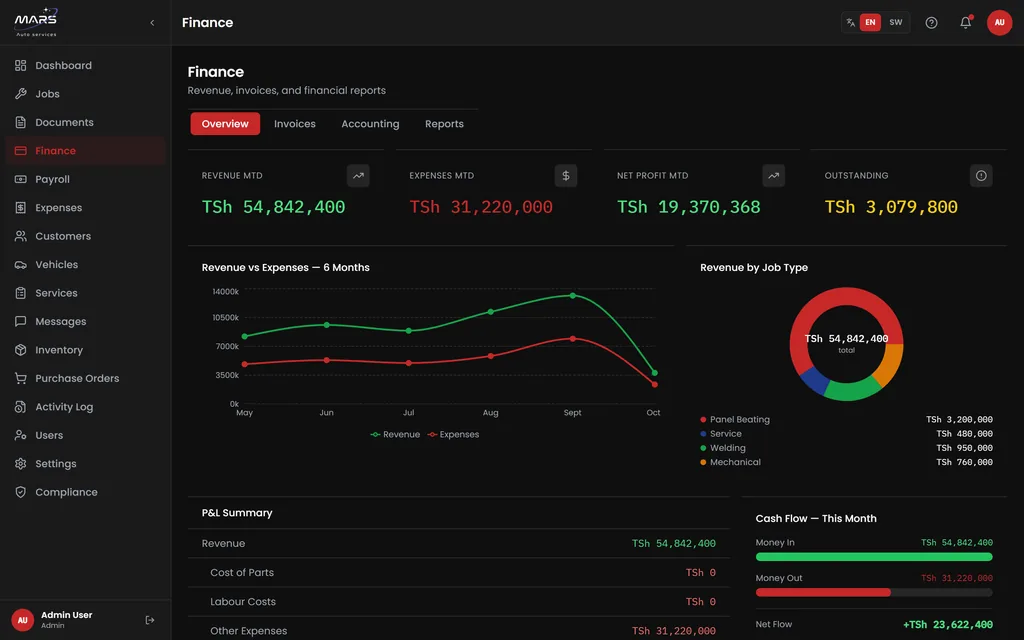Open Services clipboard icon
This screenshot has width=1024, height=640.
(21, 293)
